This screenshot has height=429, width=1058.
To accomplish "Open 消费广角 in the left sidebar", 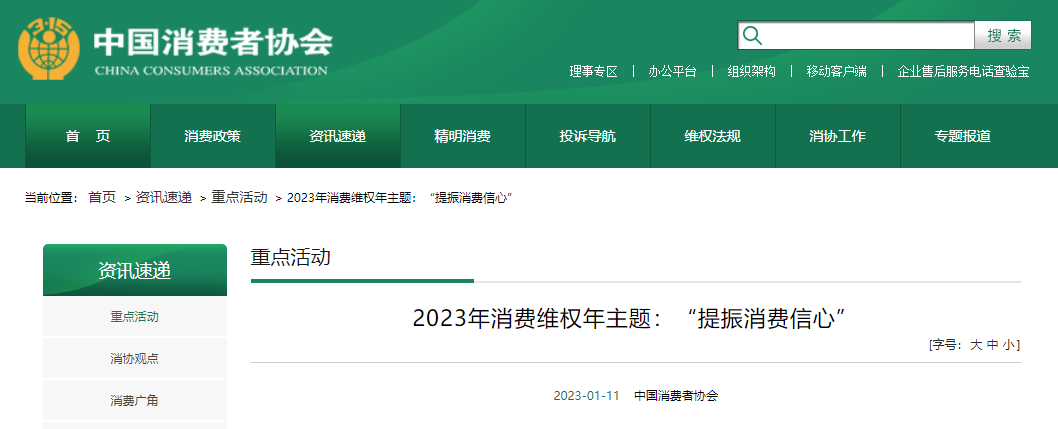I will click(x=134, y=401).
